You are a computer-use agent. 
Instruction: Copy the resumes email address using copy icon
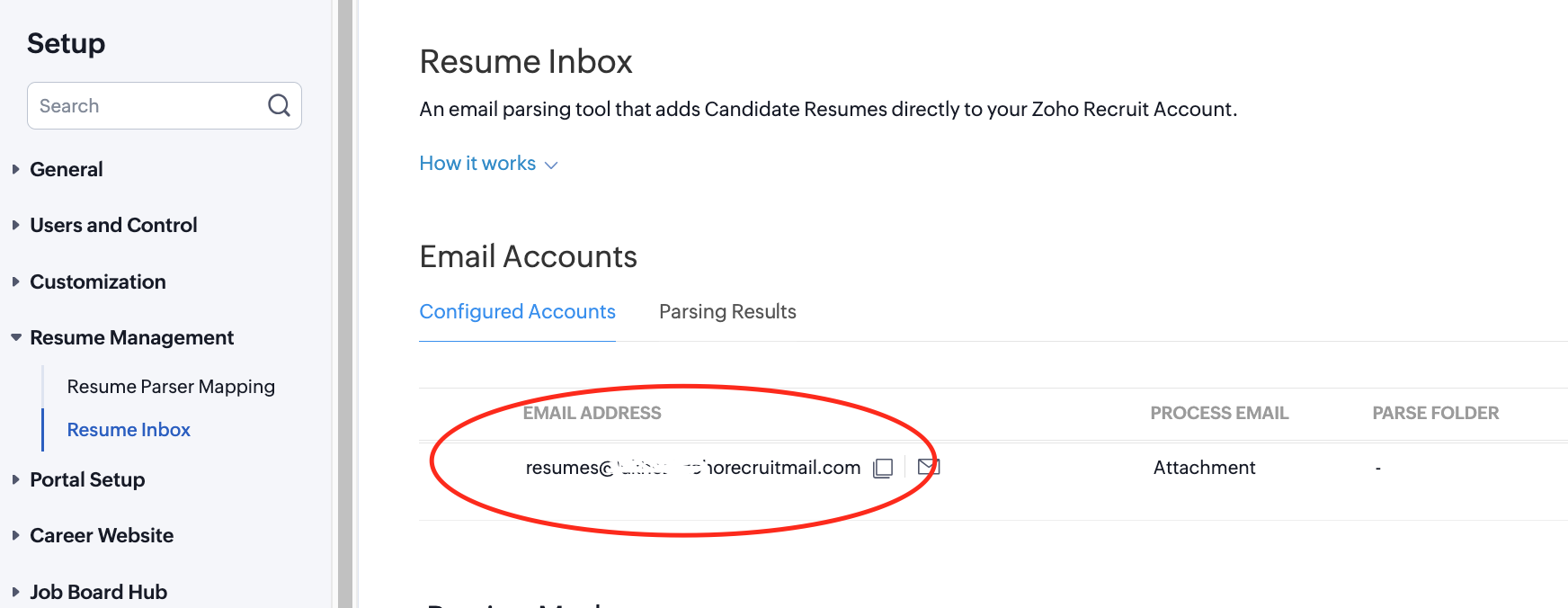click(883, 468)
